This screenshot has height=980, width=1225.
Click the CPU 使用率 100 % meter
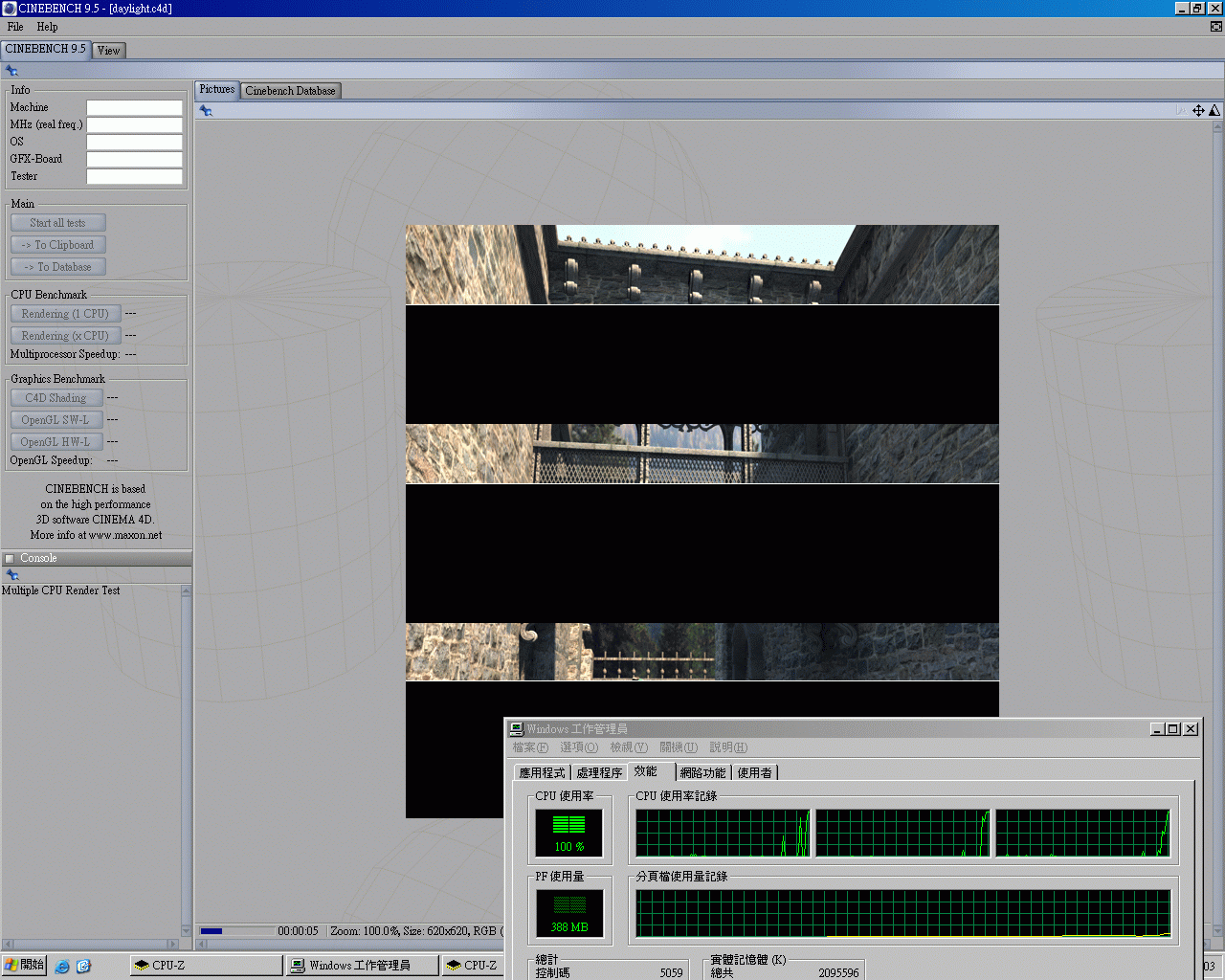[568, 833]
